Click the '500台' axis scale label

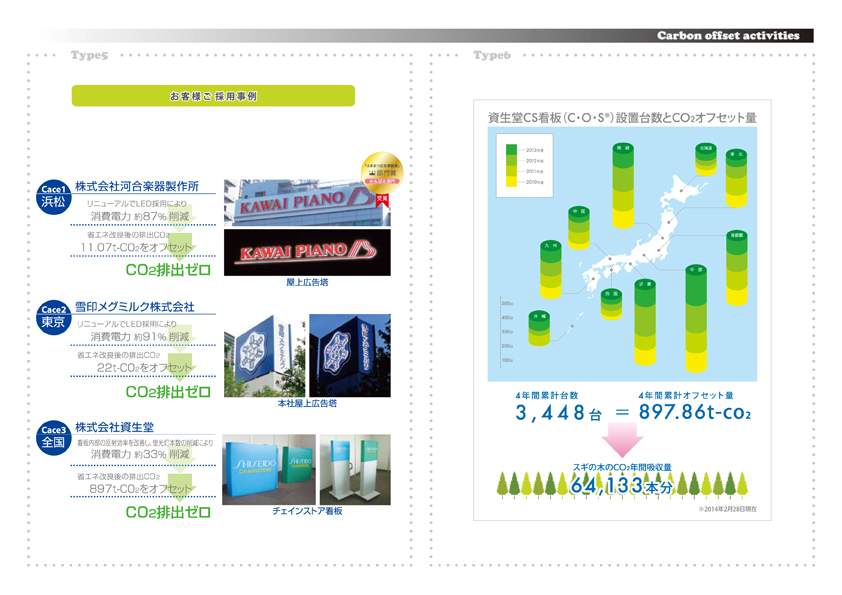(x=507, y=303)
